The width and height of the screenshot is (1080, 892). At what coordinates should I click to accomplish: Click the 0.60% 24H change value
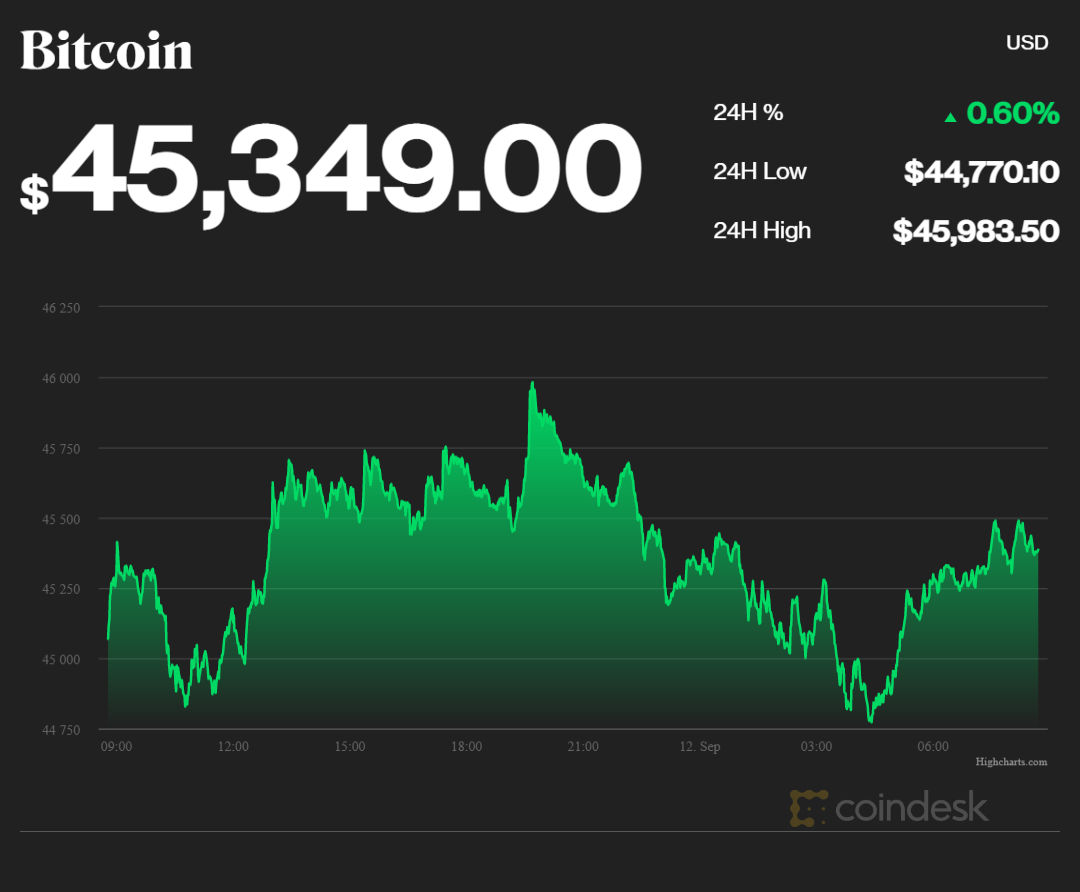(1012, 114)
